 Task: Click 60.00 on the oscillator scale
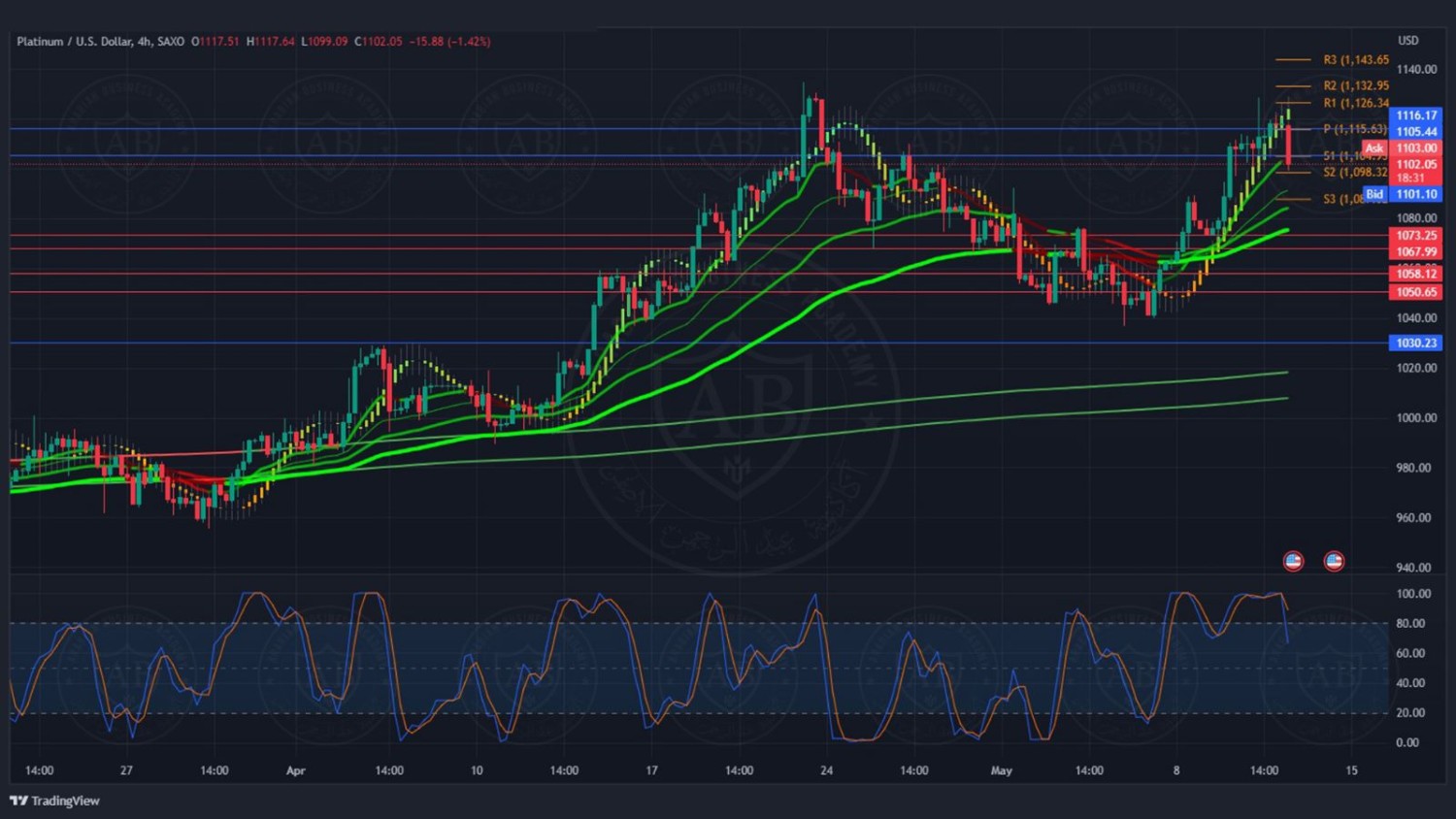pyautogui.click(x=1410, y=653)
